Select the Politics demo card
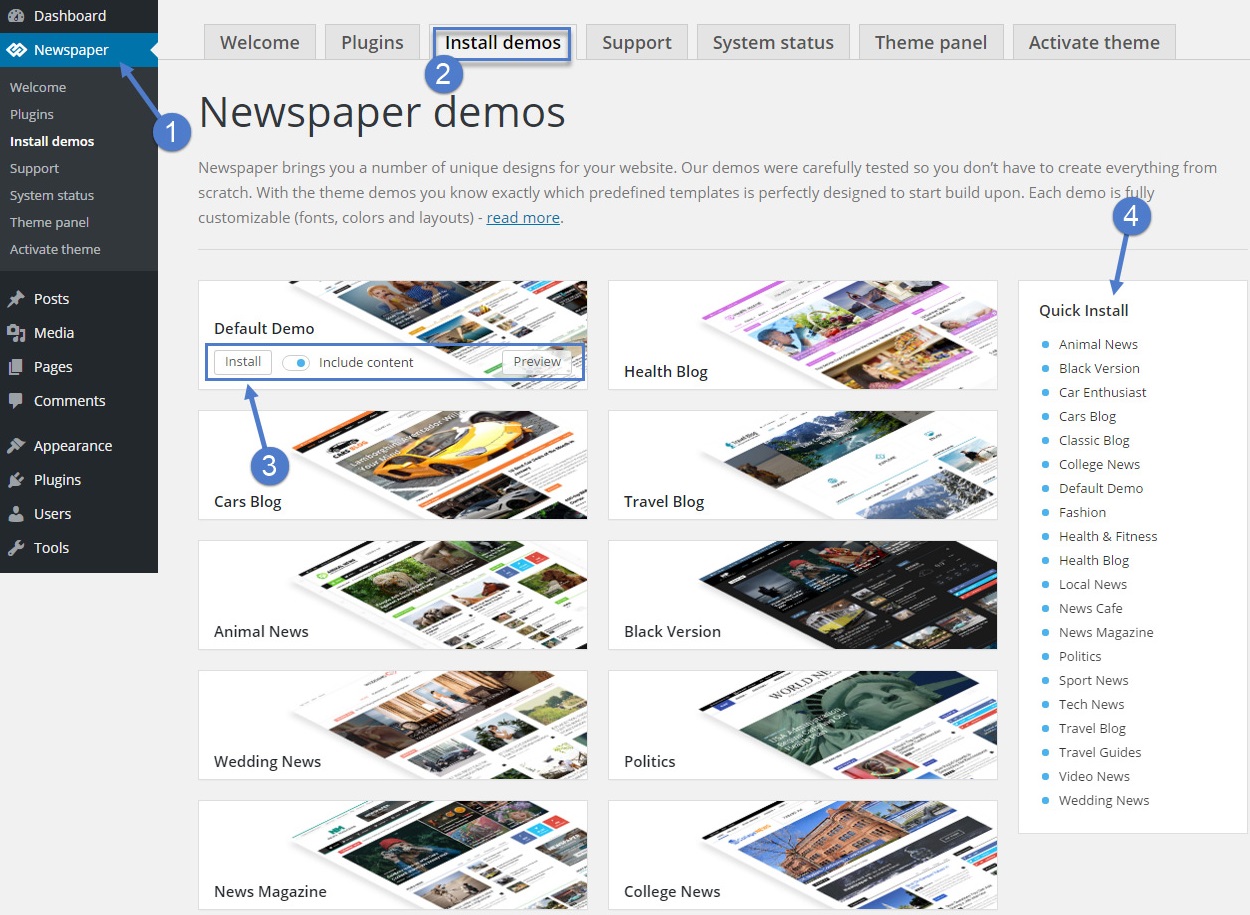Screen dimensions: 1250x915 (803, 725)
